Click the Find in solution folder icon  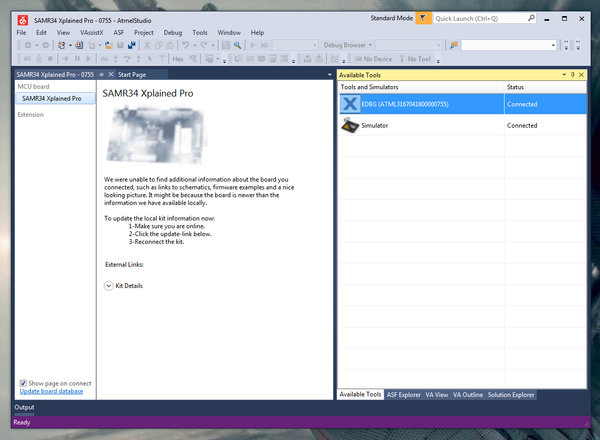(x=453, y=45)
